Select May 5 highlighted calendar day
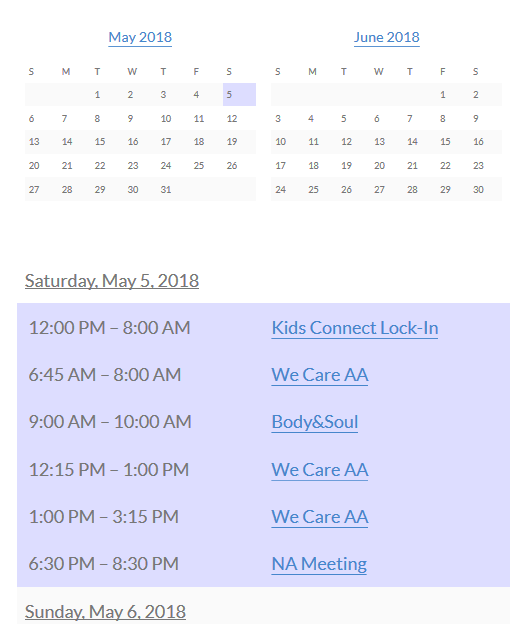Image resolution: width=524 pixels, height=624 pixels. point(239,95)
